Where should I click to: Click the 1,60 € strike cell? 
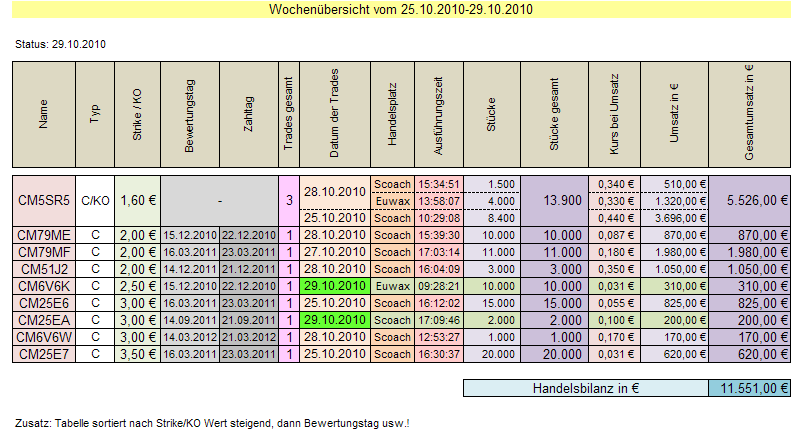point(137,200)
